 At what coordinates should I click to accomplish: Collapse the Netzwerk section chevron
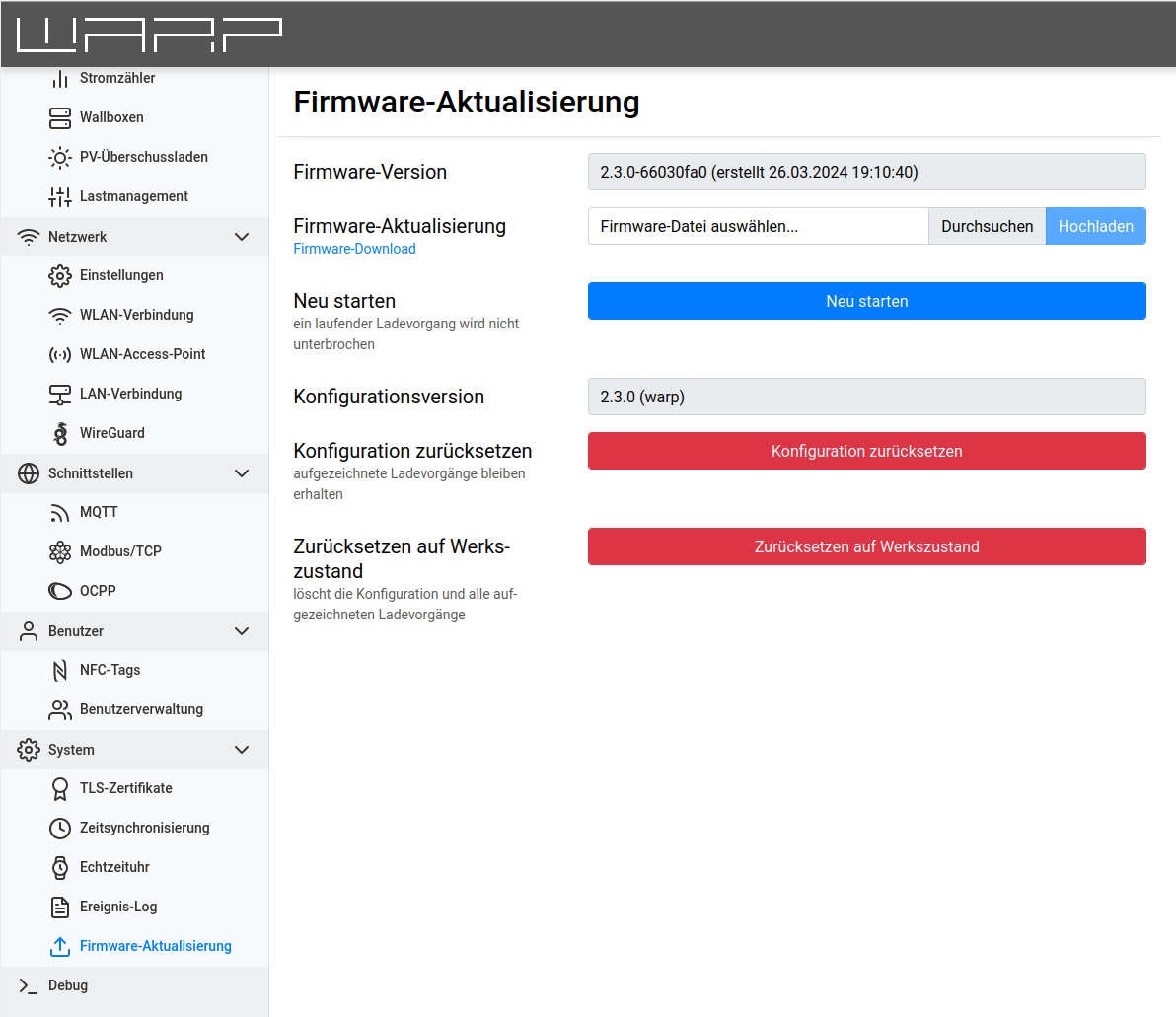click(242, 237)
